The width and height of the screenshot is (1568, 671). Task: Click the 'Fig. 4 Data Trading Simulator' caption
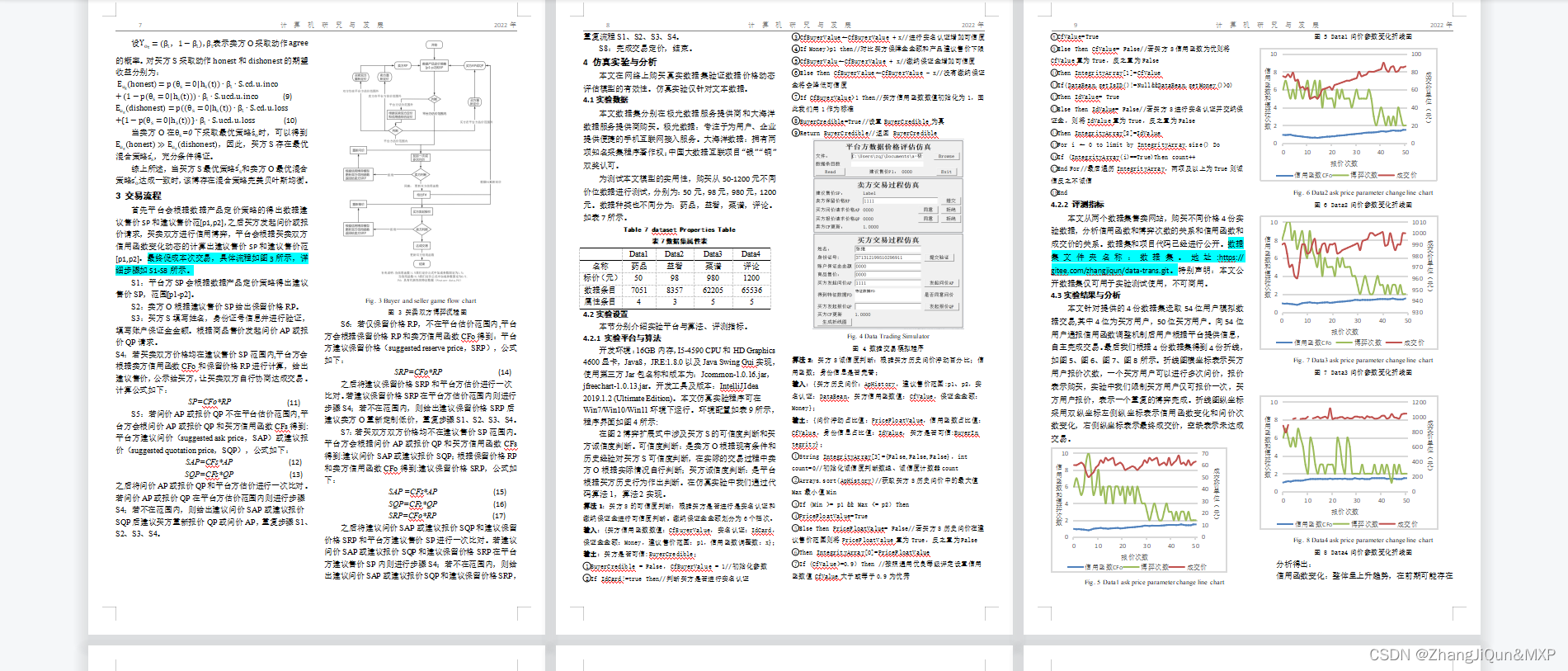point(888,336)
